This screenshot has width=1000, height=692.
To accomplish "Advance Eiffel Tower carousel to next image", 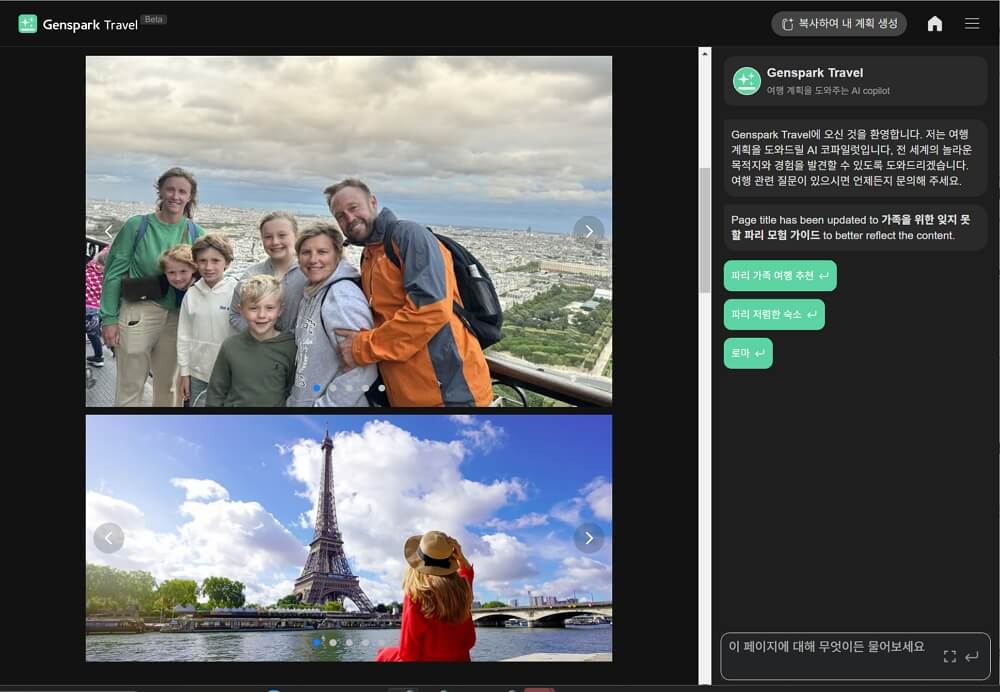I will coord(589,538).
